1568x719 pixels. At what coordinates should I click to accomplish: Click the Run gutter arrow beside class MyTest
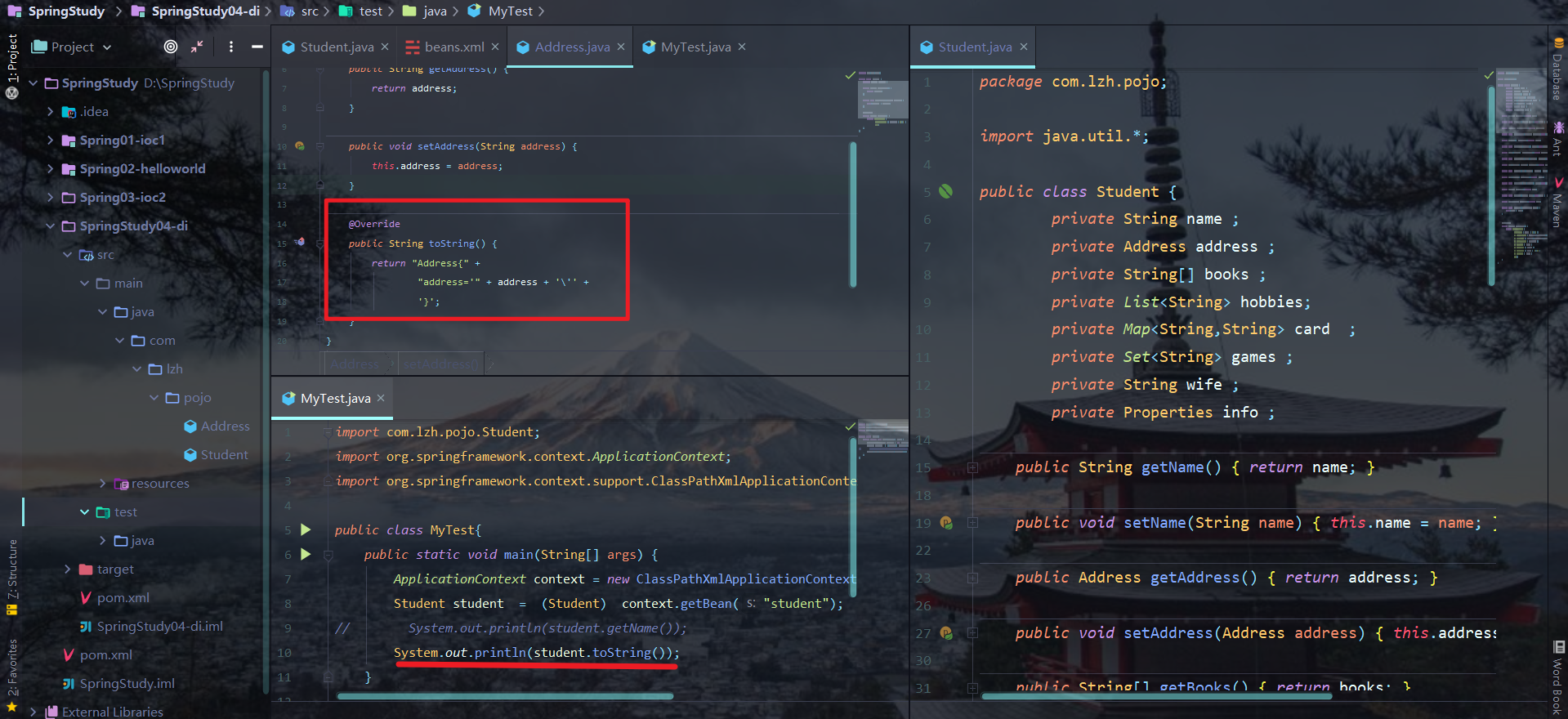pos(306,529)
